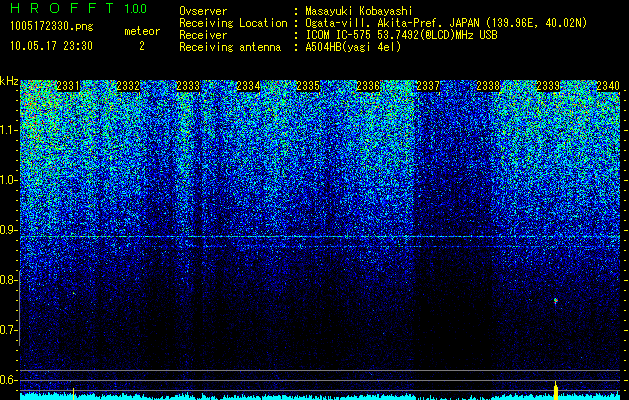Click the observer name Masayuki Kobayashi
Screen dimensions: 629x400
[x=359, y=12]
